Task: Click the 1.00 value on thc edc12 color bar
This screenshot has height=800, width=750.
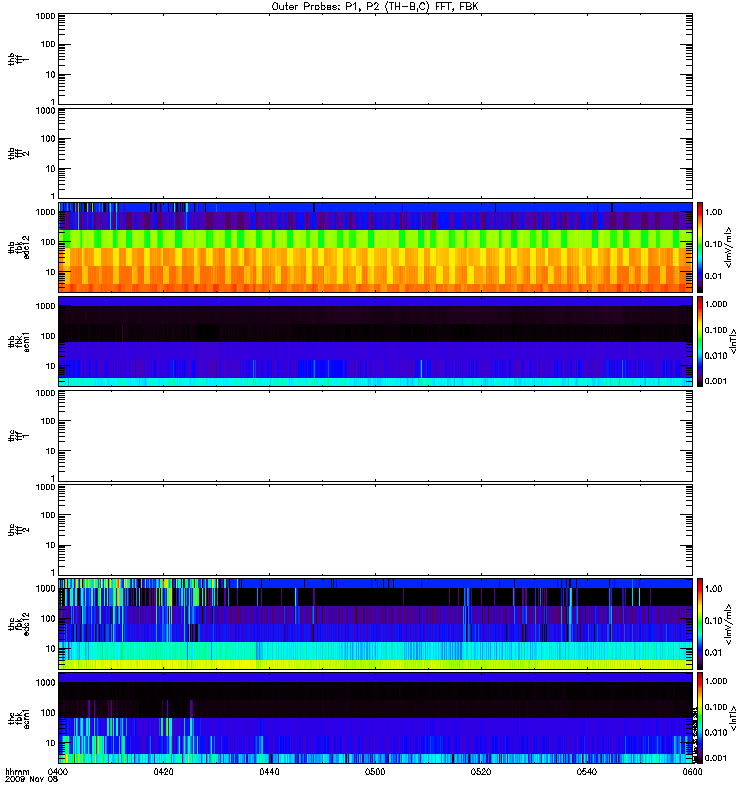Action: pyautogui.click(x=714, y=588)
